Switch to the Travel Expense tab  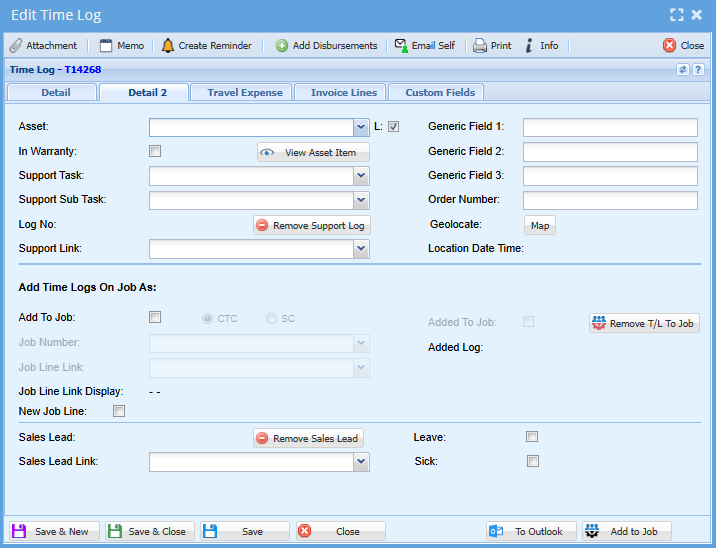coord(245,93)
